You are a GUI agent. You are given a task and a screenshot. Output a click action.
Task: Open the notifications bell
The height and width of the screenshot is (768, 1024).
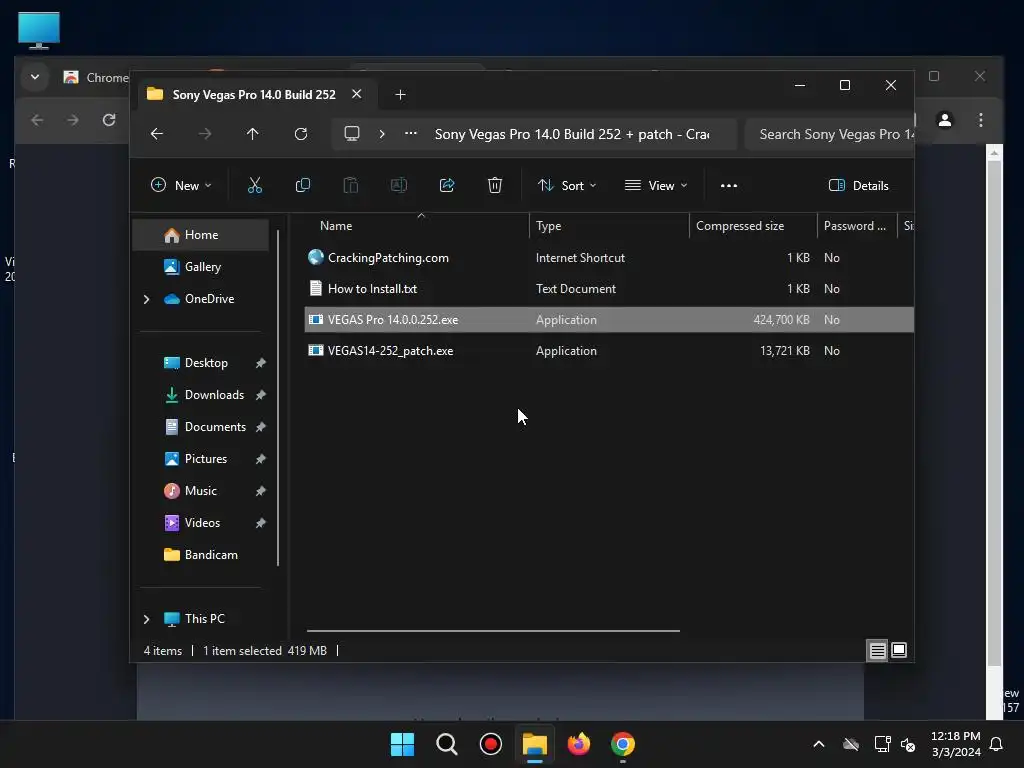click(997, 744)
